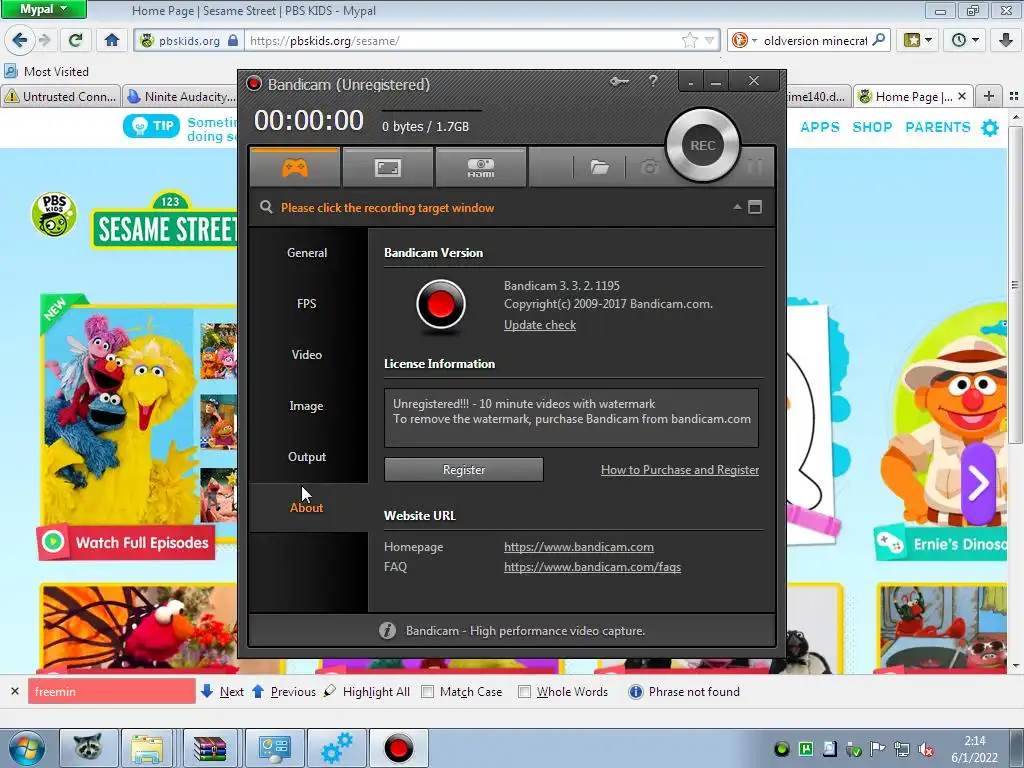Reload the page with the refresh icon

75,40
